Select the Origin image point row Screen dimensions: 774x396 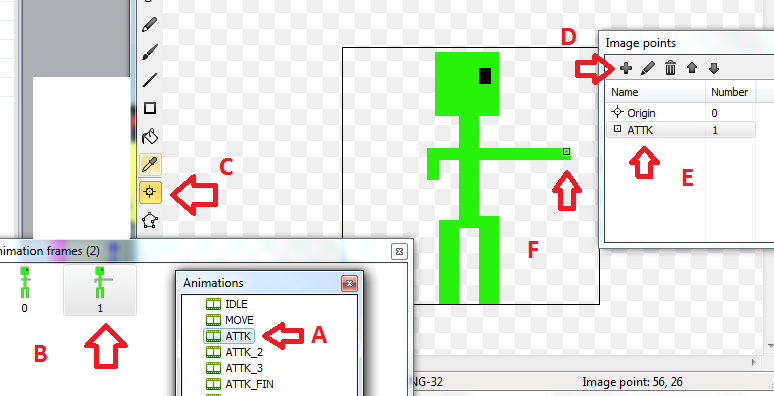681,113
